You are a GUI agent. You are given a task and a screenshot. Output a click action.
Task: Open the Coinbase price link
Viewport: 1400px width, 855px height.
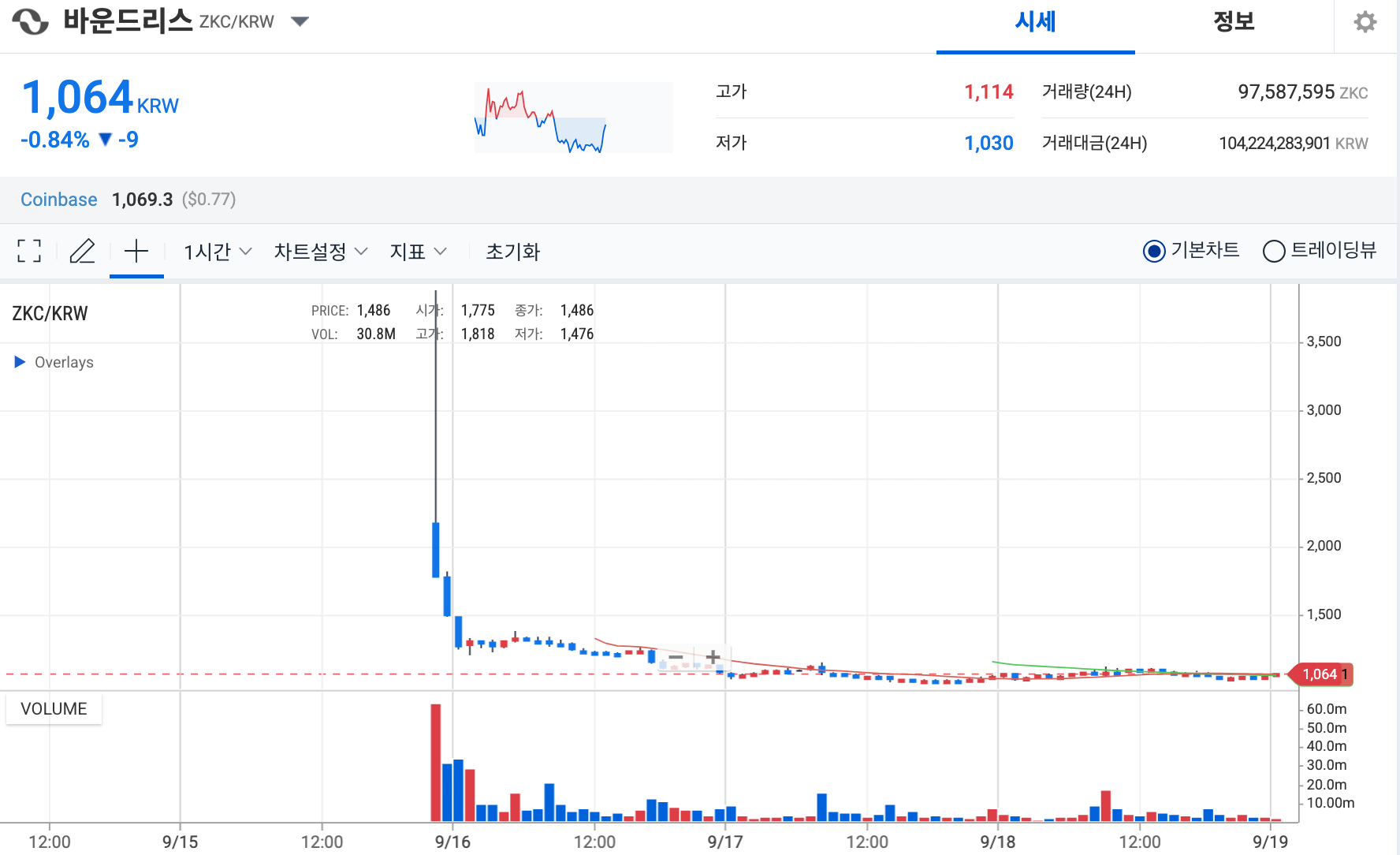click(x=58, y=199)
